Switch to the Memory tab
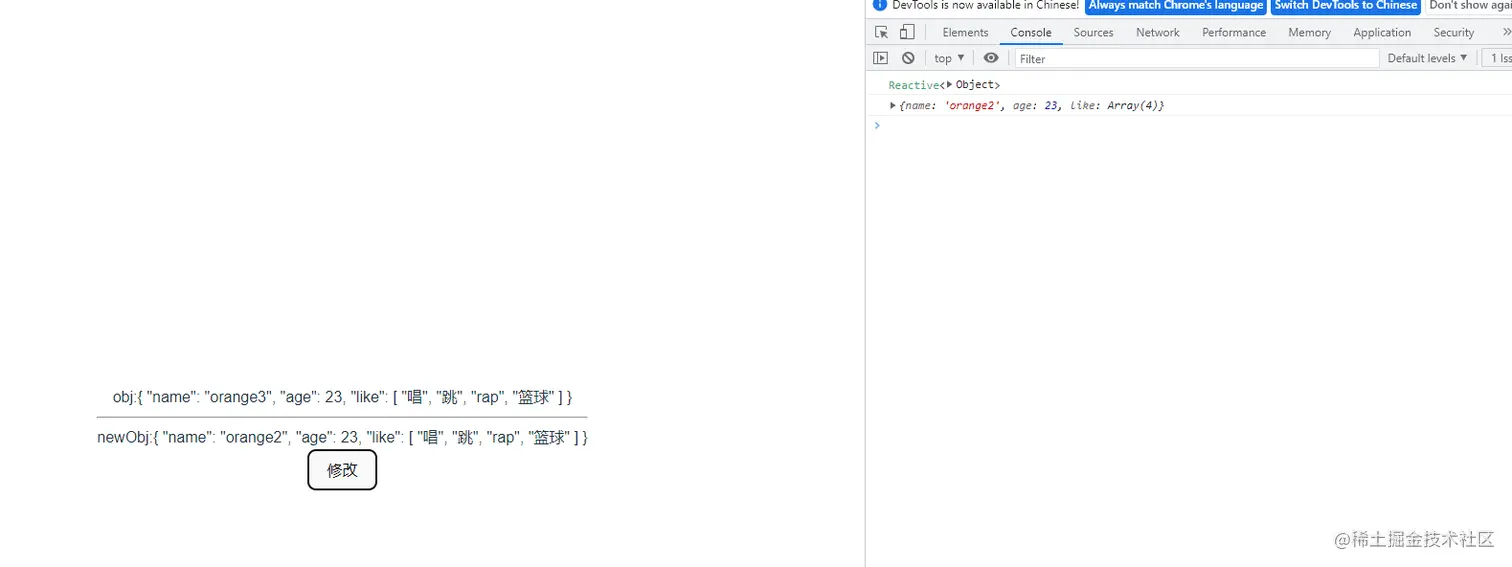The image size is (1512, 567). click(1309, 32)
